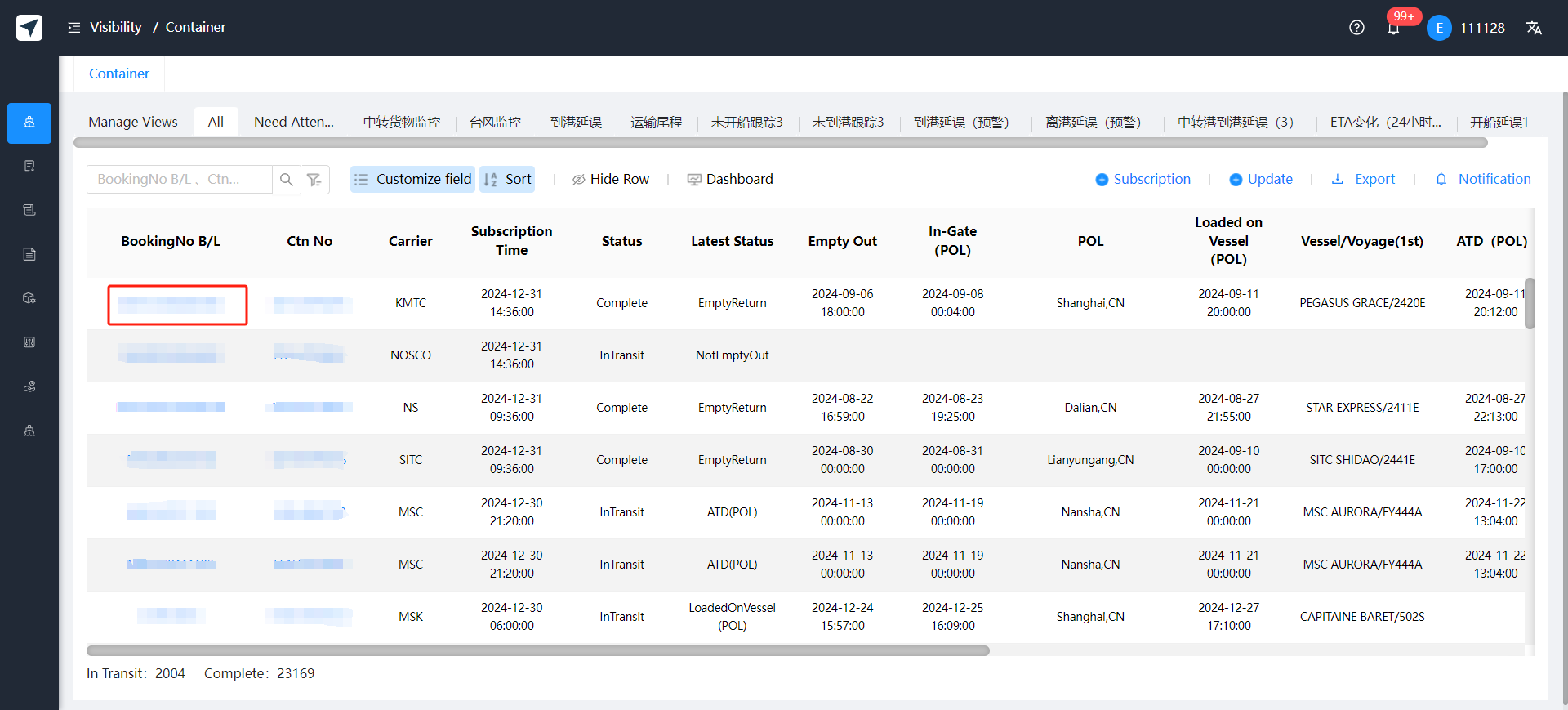Switch to the Need Atten... view tab
1568x710 pixels.
[294, 122]
